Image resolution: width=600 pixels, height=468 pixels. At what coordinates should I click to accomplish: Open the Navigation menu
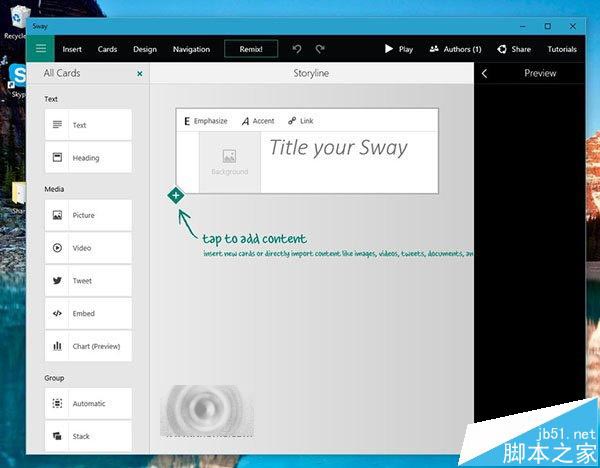[191, 49]
